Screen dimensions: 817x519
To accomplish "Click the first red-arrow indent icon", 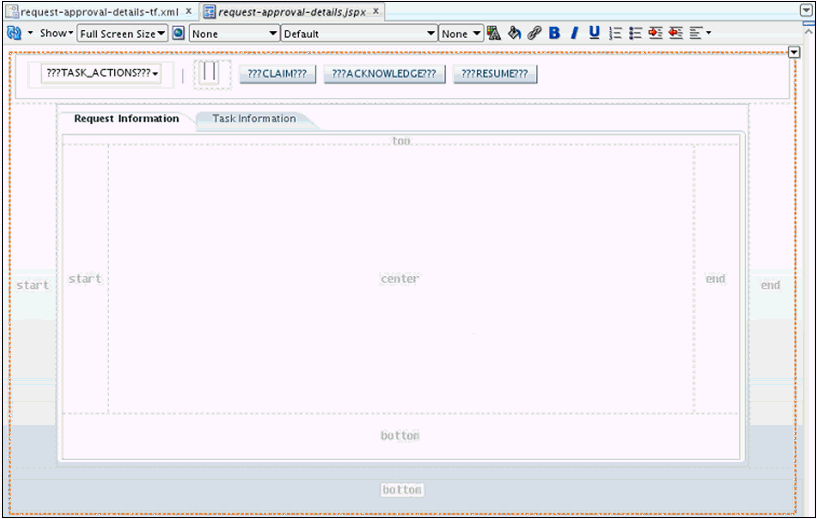I will click(655, 33).
